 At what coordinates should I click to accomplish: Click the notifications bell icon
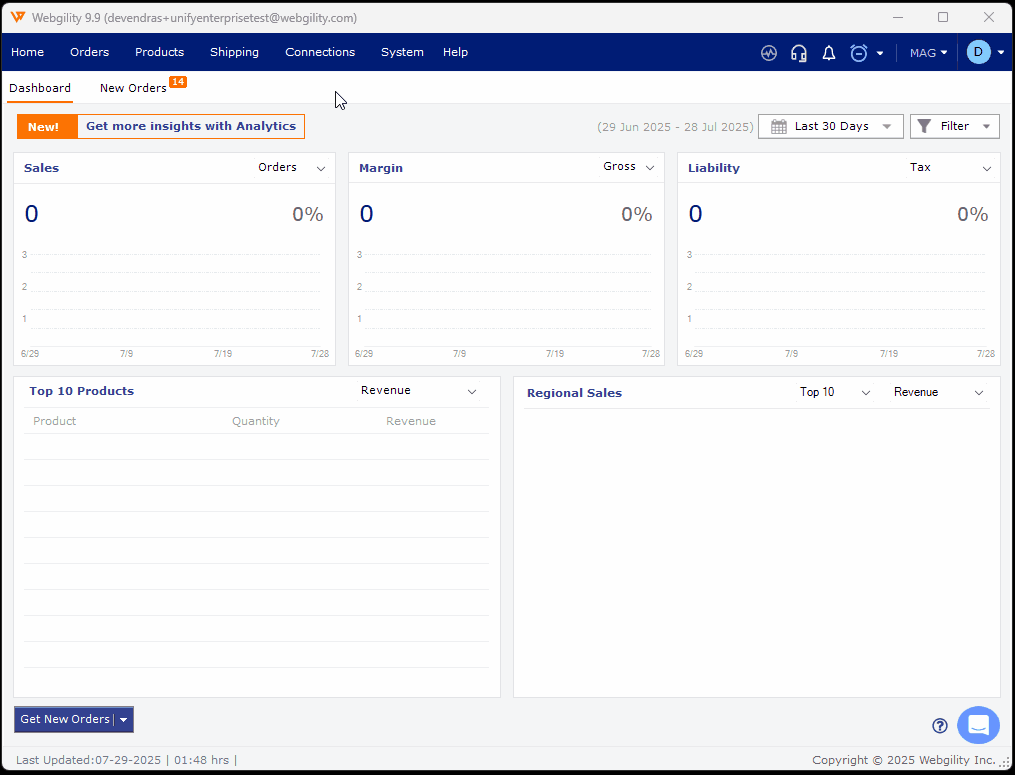[828, 52]
